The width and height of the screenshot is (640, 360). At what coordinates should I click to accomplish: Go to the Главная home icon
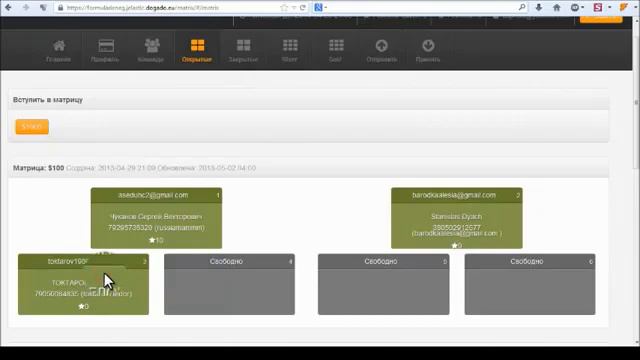[x=59, y=46]
